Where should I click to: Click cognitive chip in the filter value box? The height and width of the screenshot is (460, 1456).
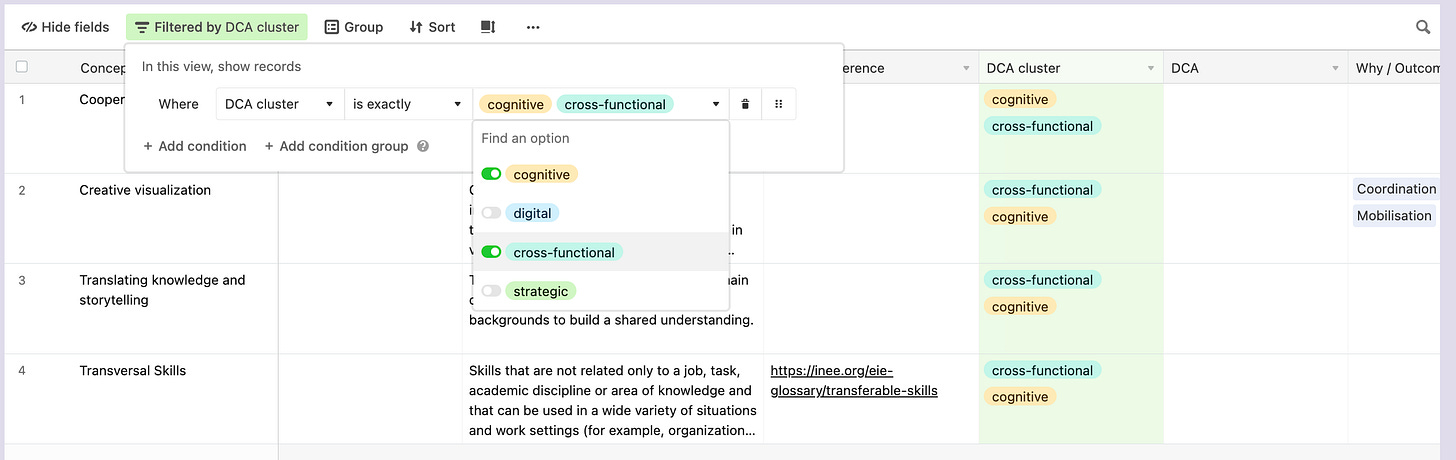(515, 104)
